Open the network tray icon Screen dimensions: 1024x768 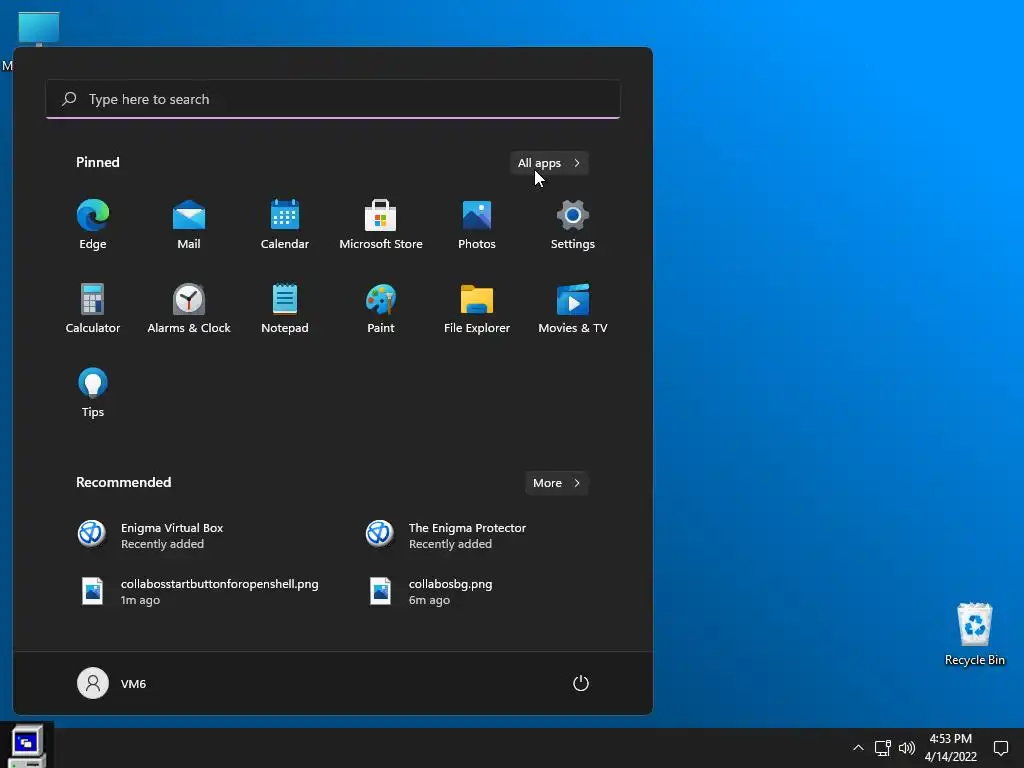tap(883, 748)
